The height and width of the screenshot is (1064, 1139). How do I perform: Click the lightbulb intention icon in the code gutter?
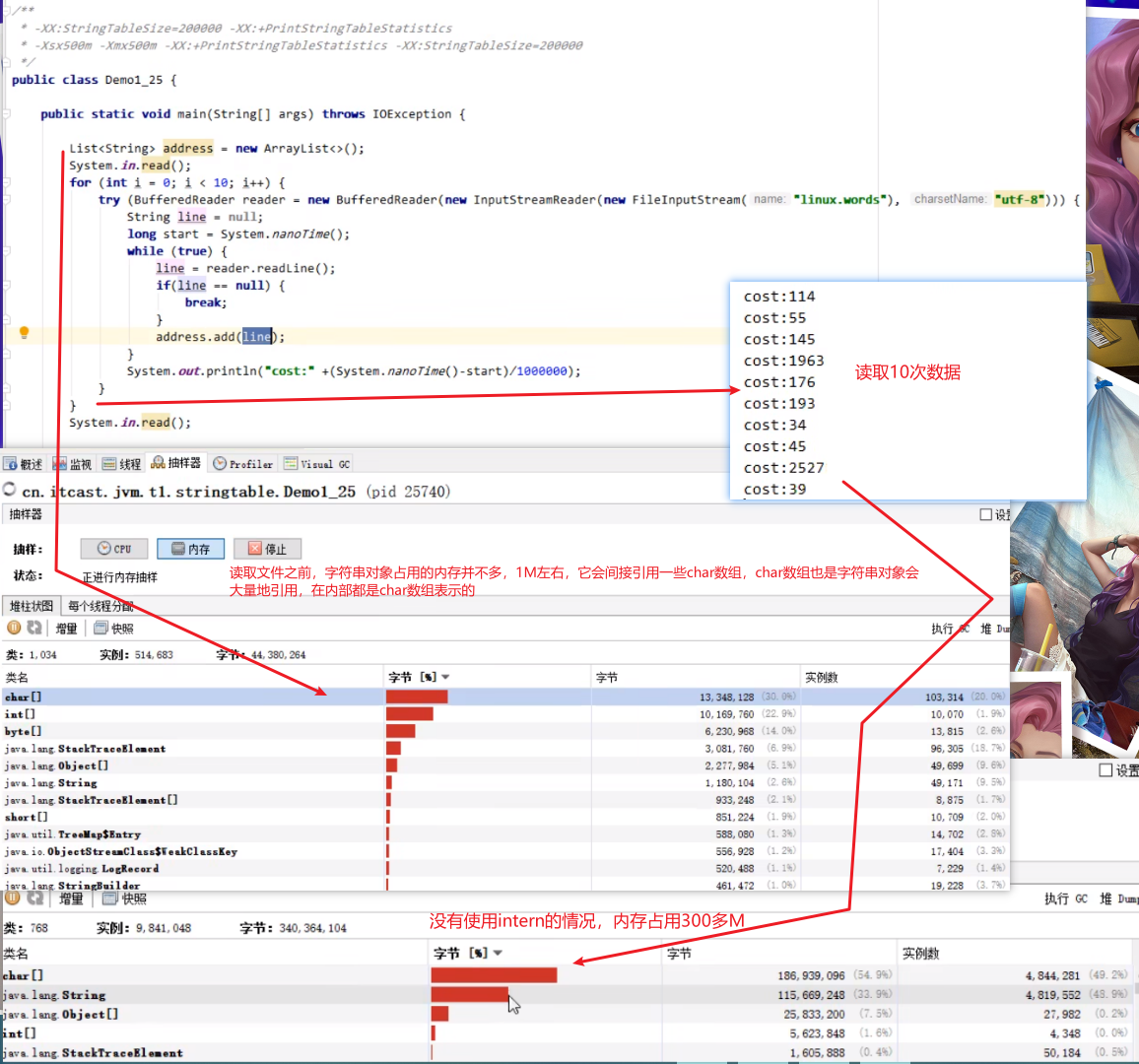coord(24,333)
